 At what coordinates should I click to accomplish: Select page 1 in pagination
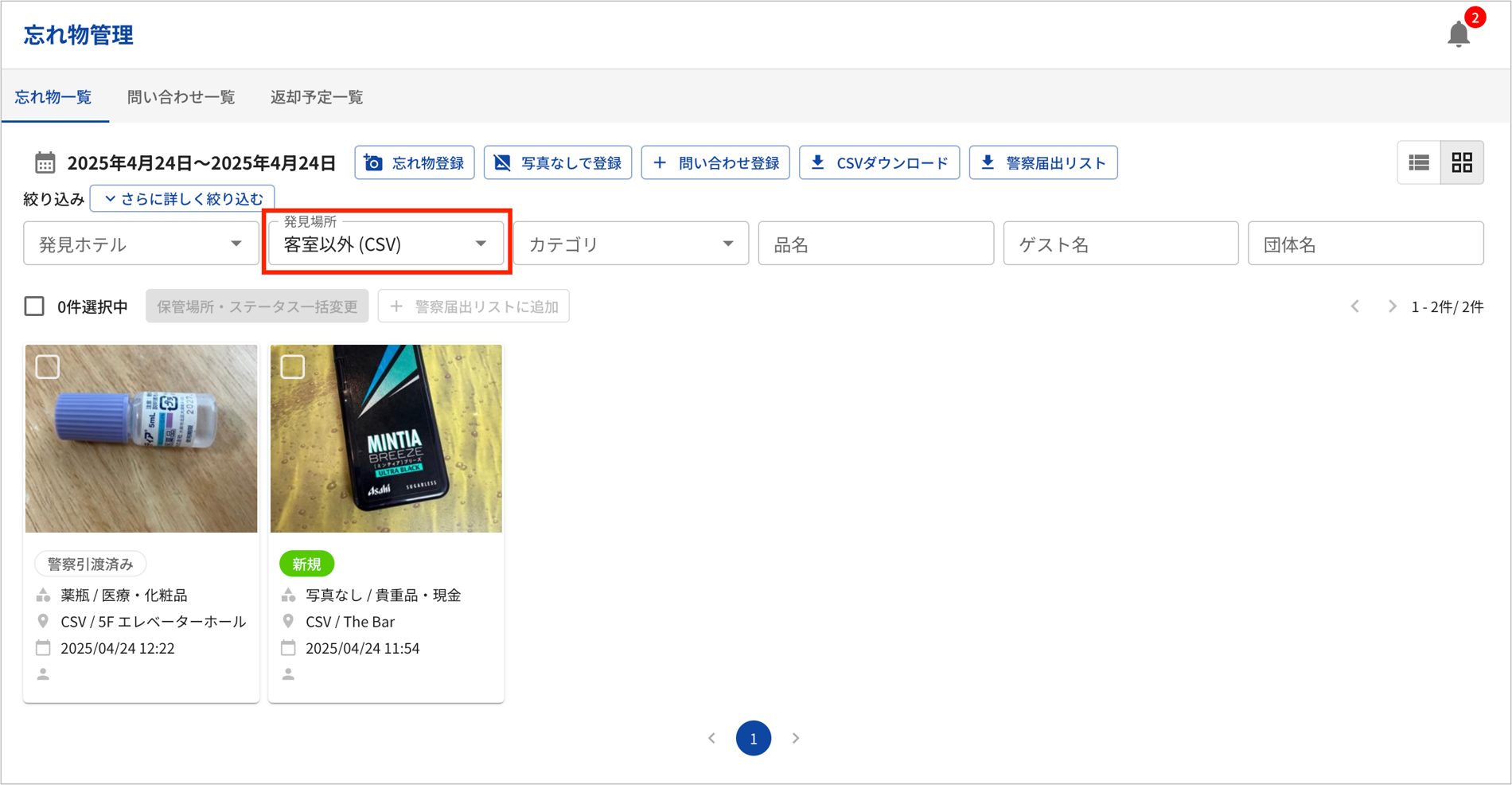pos(754,739)
